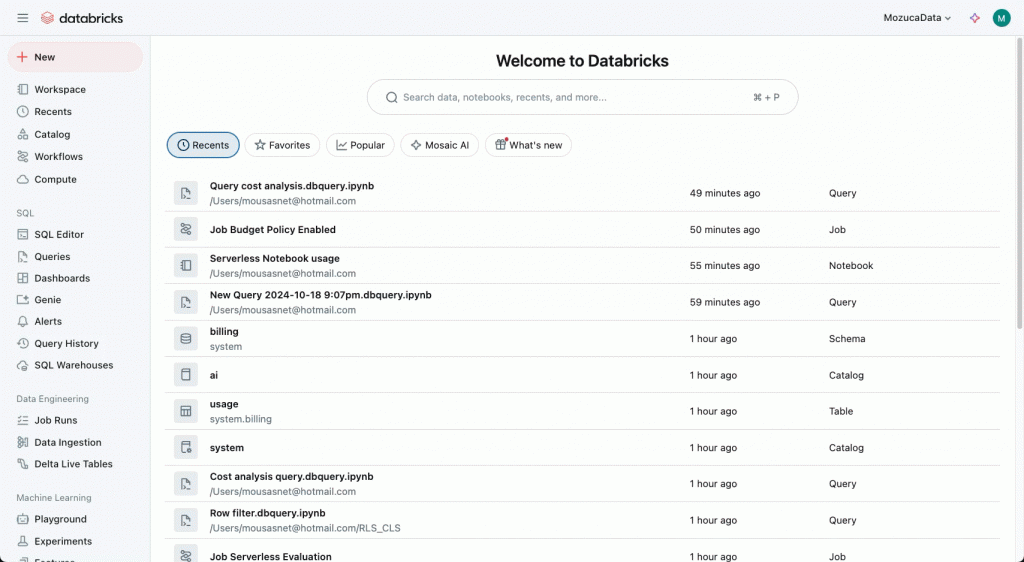Open Query cost analysis.dbquery.ipynb
Viewport: 1024px width, 562px height.
291,186
